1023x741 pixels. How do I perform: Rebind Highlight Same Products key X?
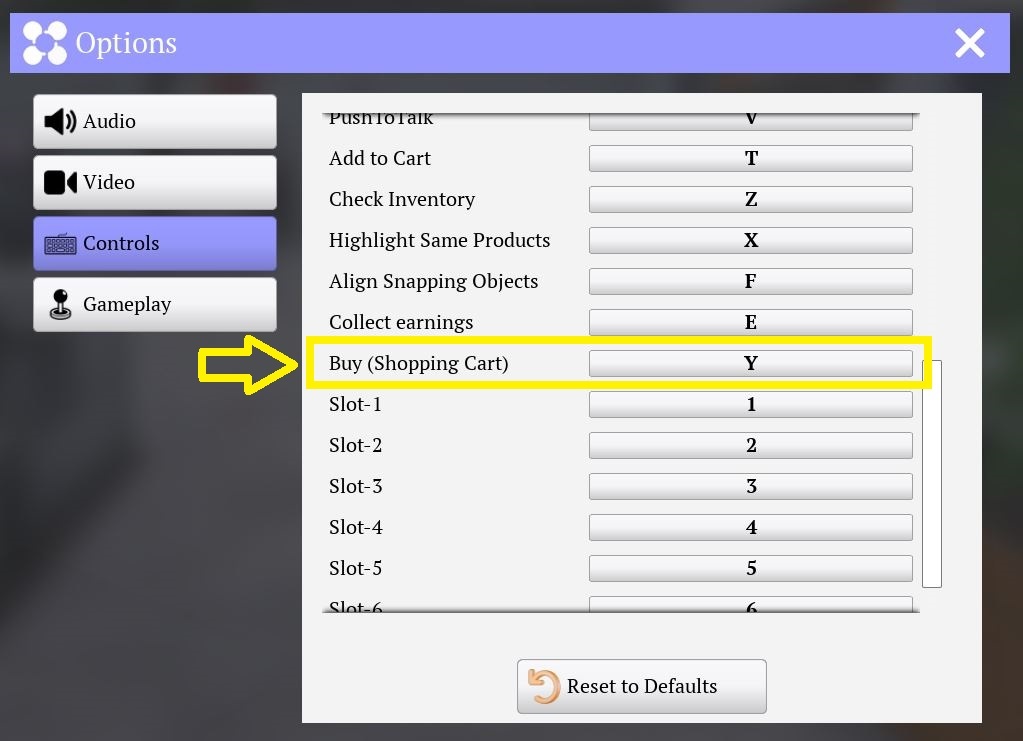(750, 241)
